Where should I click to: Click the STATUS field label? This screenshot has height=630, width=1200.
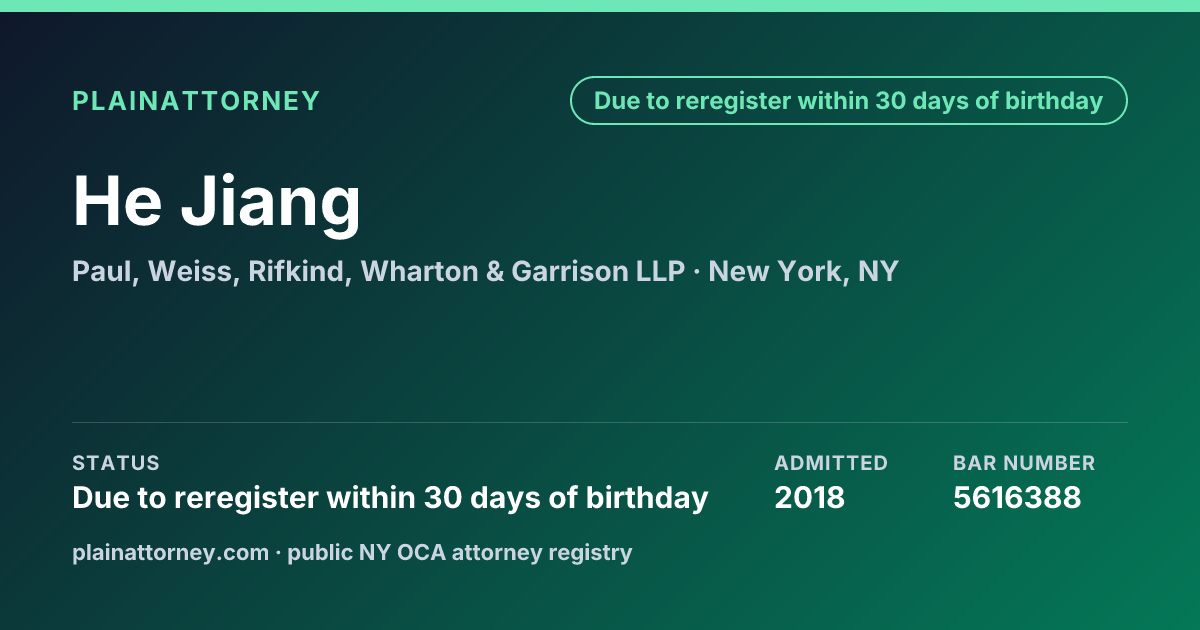coord(116,463)
